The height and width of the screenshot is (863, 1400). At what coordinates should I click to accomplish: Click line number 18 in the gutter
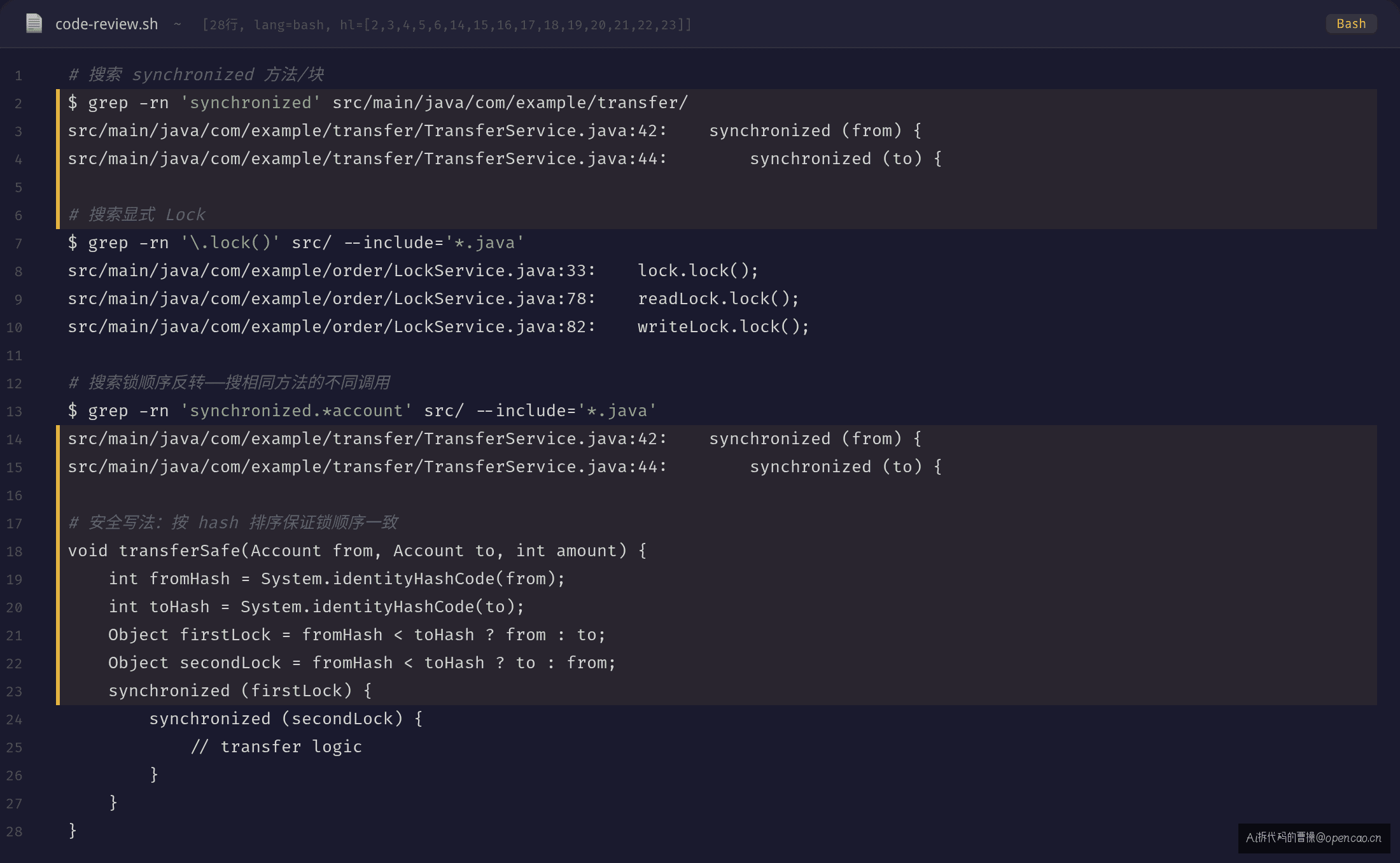pyautogui.click(x=14, y=552)
